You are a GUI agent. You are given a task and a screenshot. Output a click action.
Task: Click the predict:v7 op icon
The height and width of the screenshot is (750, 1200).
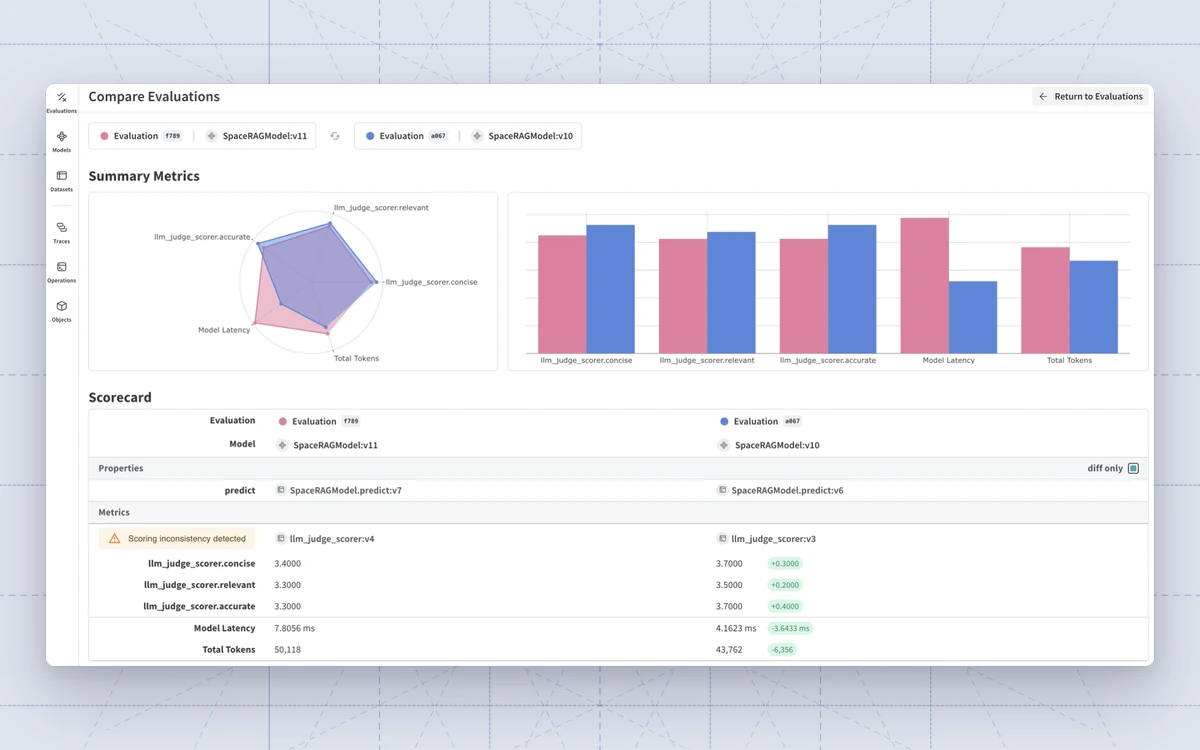[x=281, y=490]
